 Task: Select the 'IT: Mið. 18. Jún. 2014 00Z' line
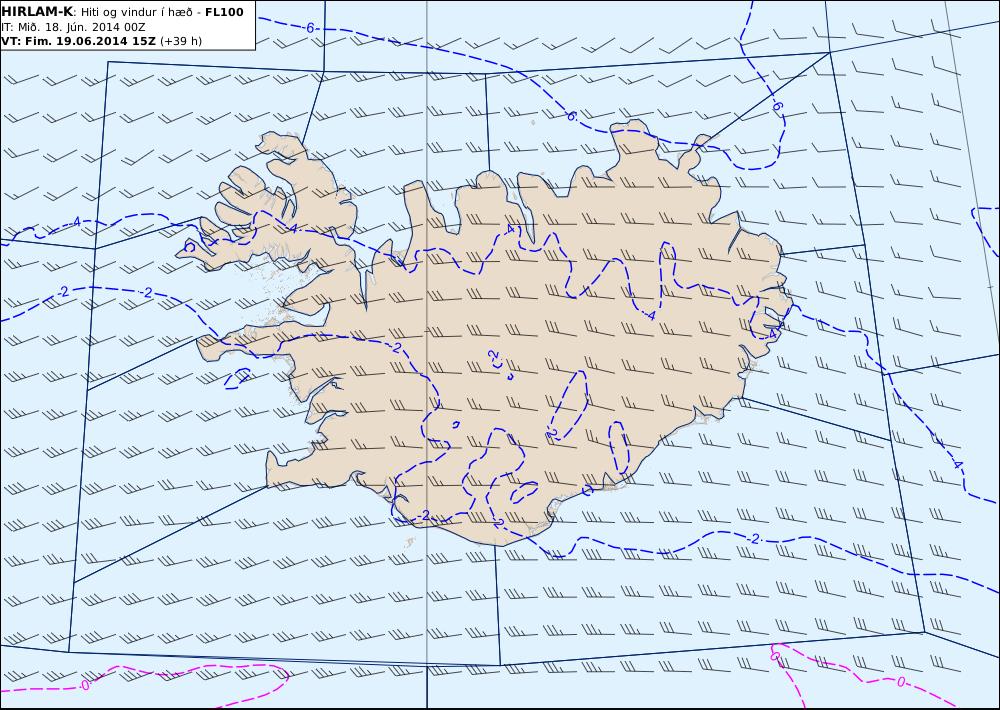[x=73, y=27]
